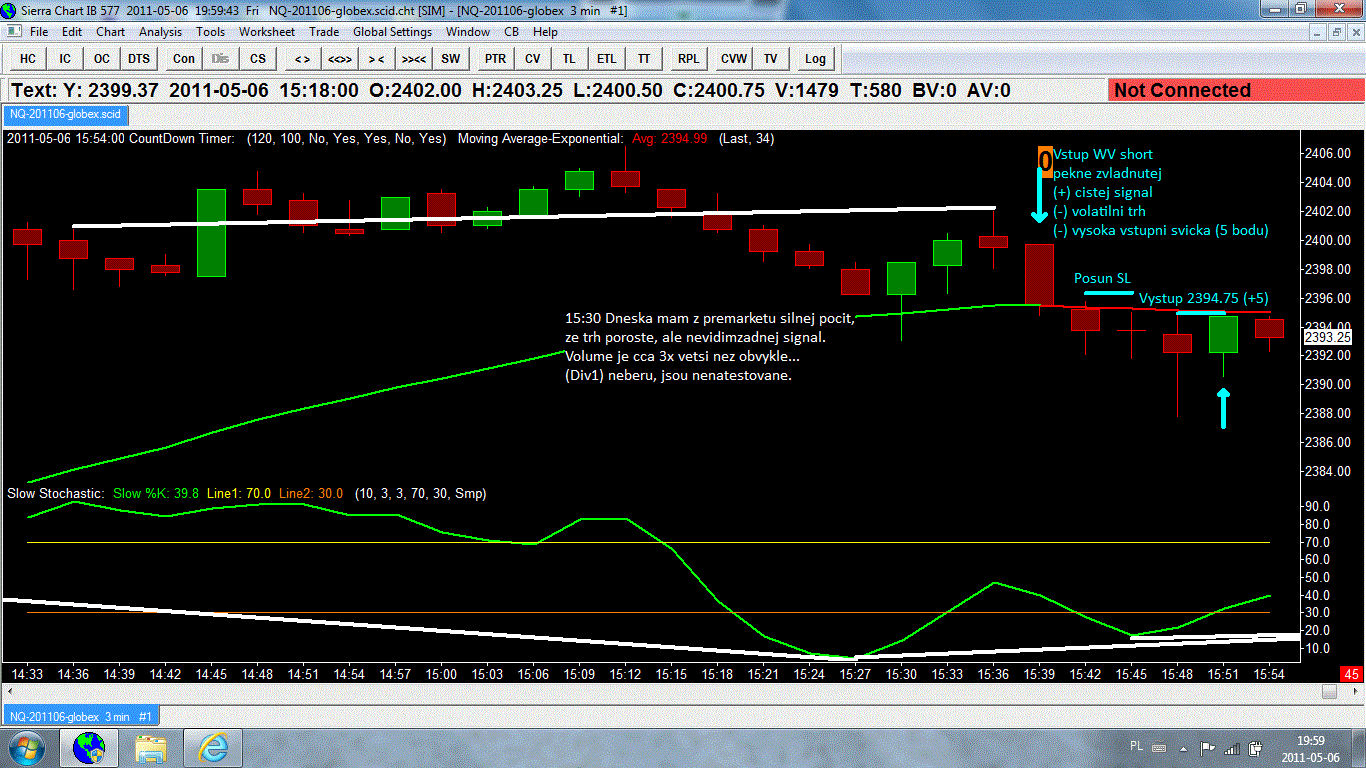Viewport: 1366px width, 768px height.
Task: Click the 'Vystup 2394.75 (+5)' annotation
Action: tap(1204, 298)
